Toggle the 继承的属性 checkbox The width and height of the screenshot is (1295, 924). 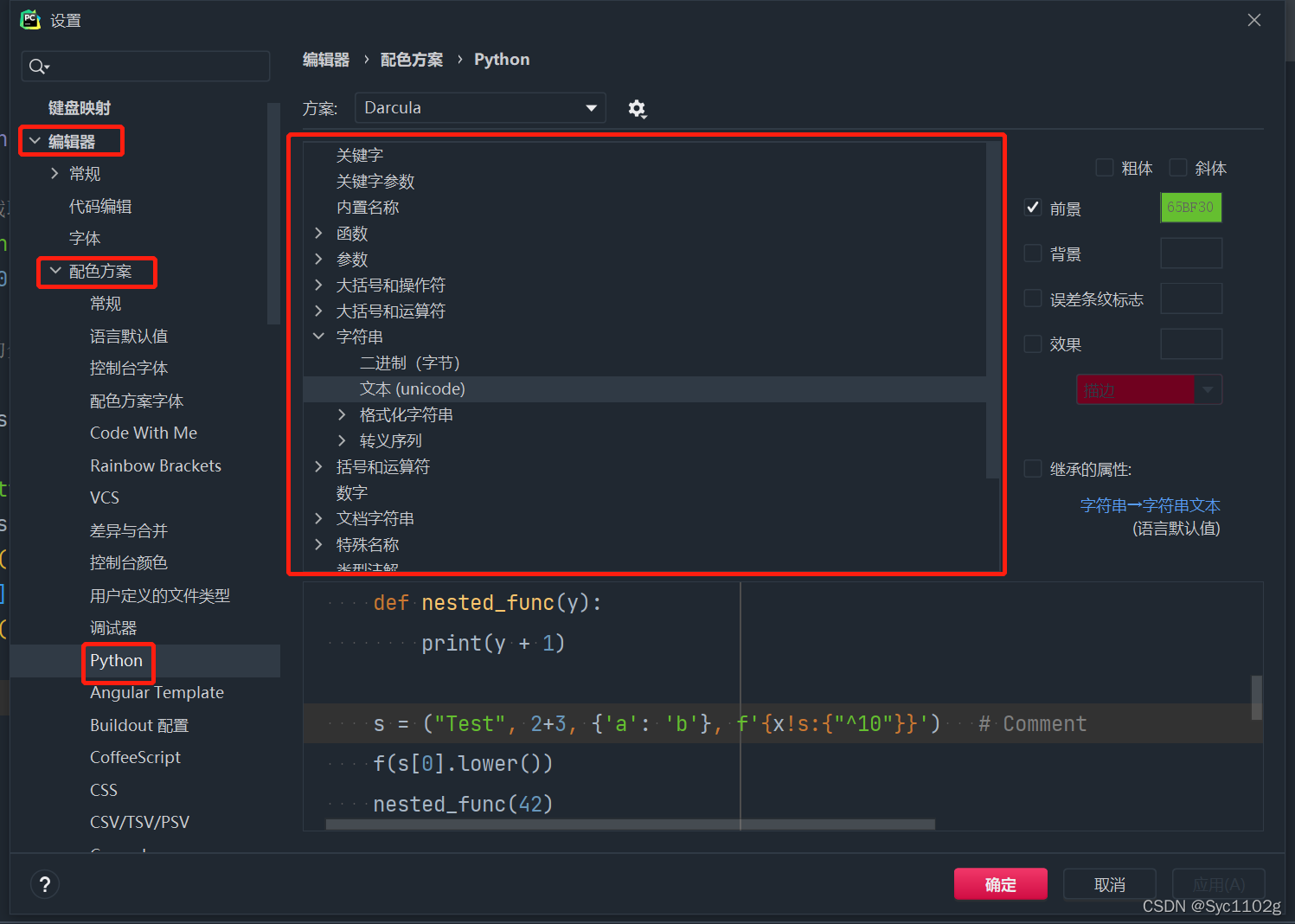[x=1033, y=469]
